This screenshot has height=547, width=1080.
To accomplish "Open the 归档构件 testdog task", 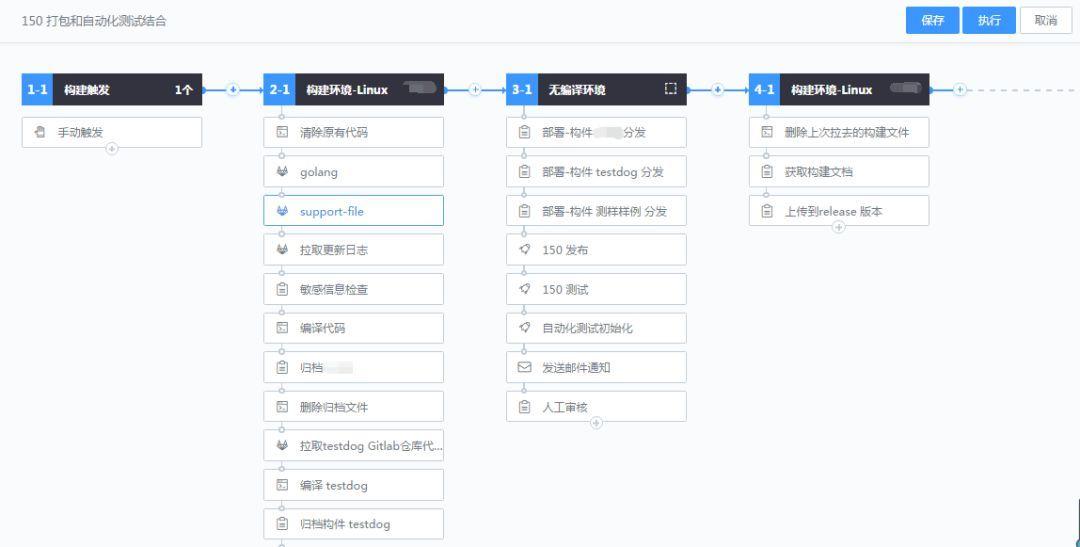I will pyautogui.click(x=353, y=524).
